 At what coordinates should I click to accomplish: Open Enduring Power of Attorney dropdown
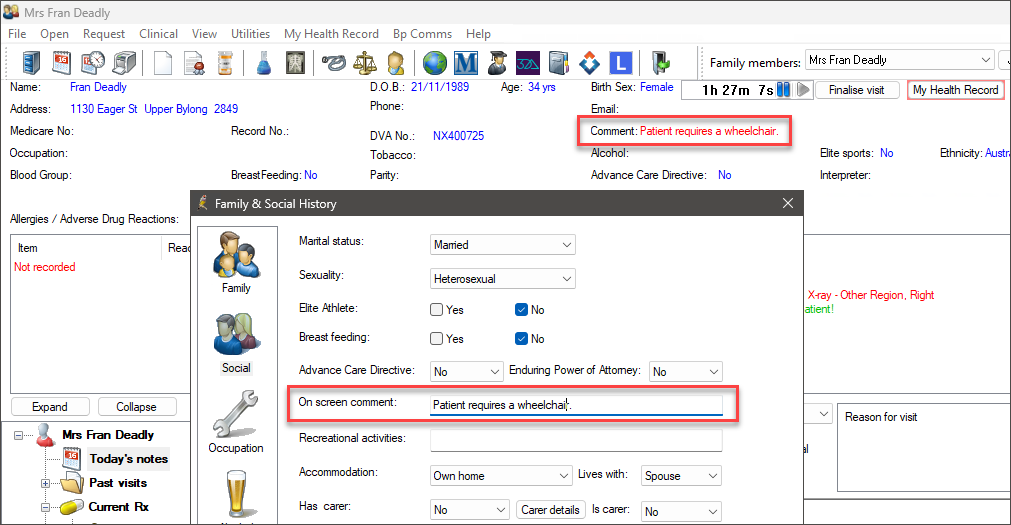point(685,371)
